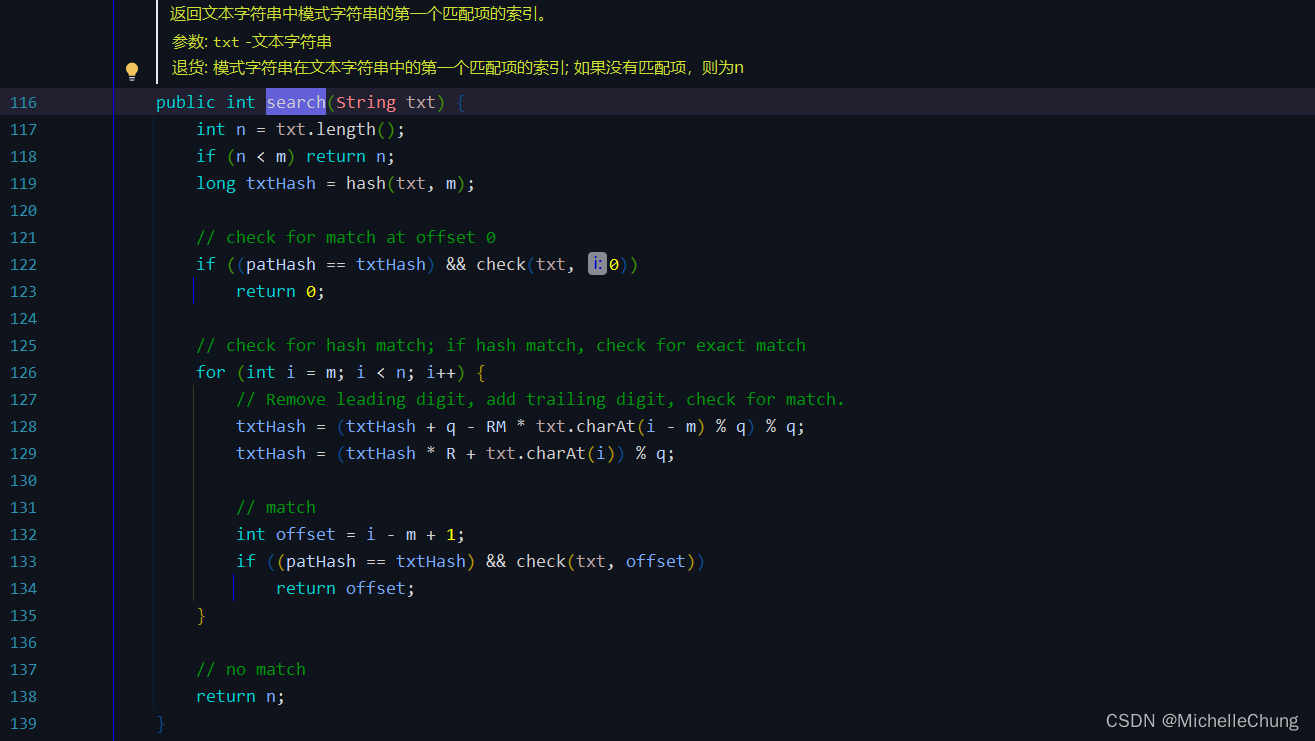Click closing yellow brace of for loop
The image size is (1315, 741).
201,615
